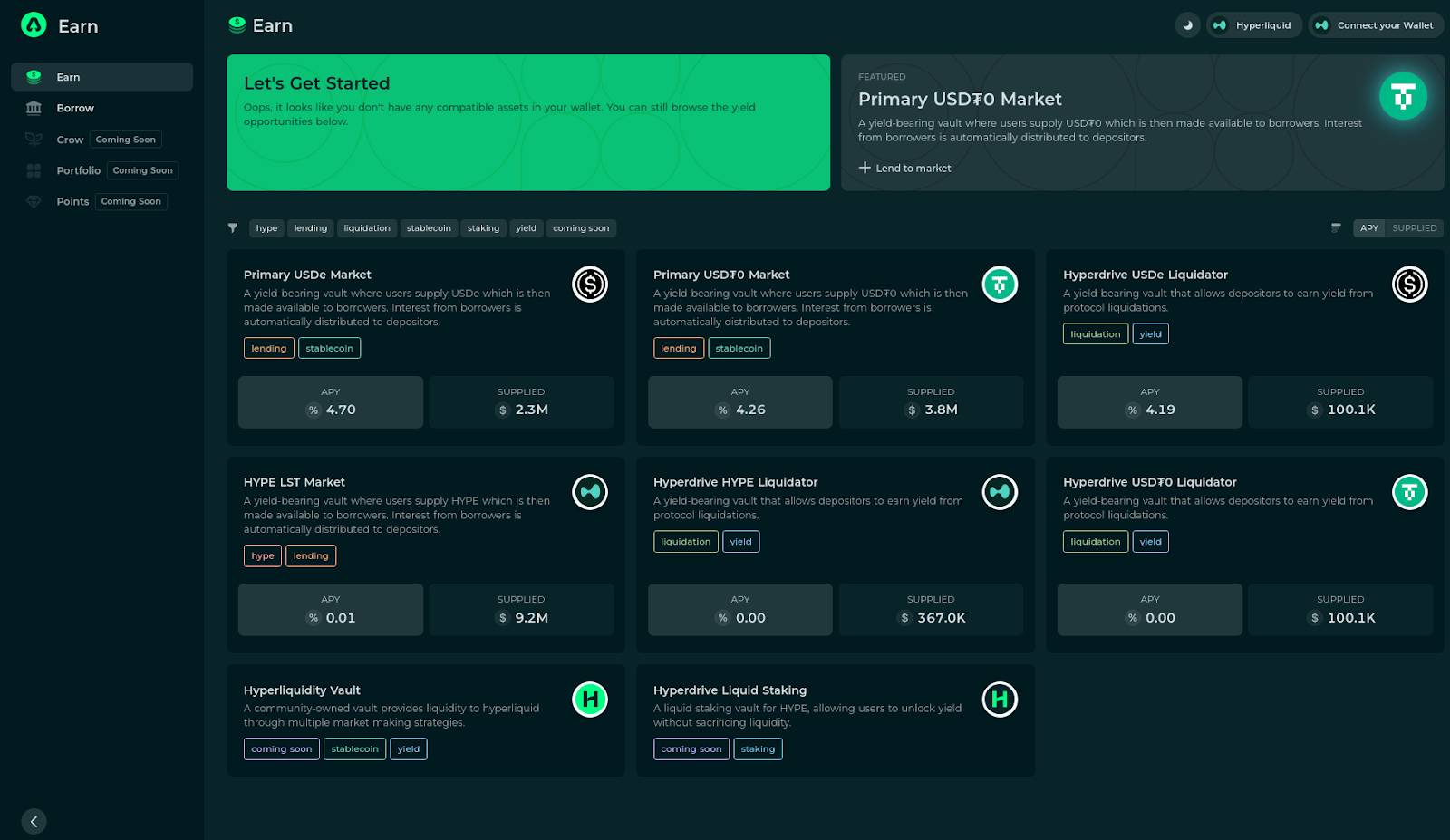Click Connect your Wallet button
The height and width of the screenshot is (840, 1450).
pos(1376,25)
